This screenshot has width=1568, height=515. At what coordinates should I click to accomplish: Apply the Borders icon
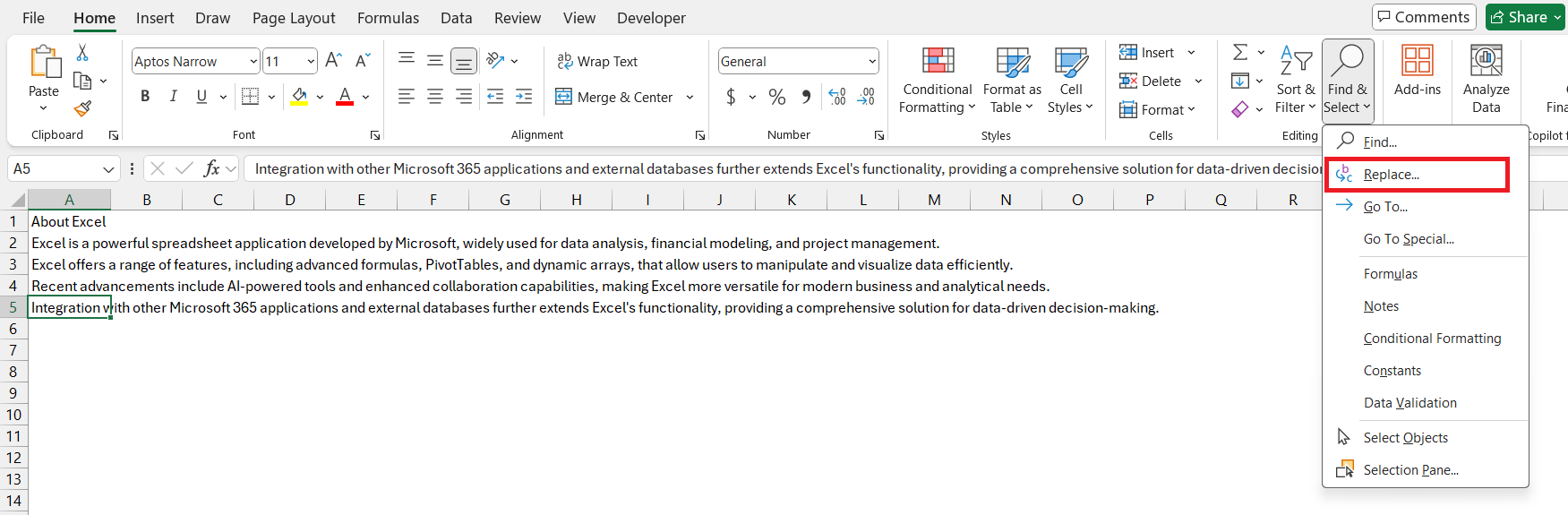(251, 96)
